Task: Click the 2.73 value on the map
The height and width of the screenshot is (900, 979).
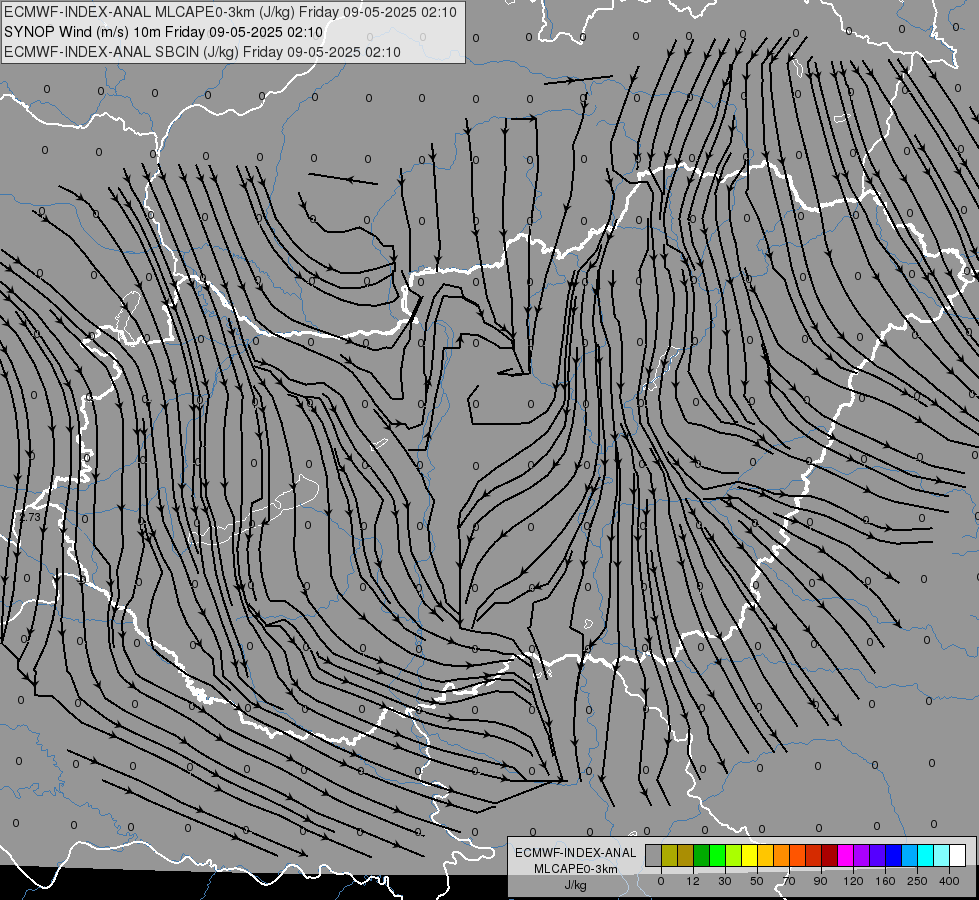Action: tap(30, 517)
